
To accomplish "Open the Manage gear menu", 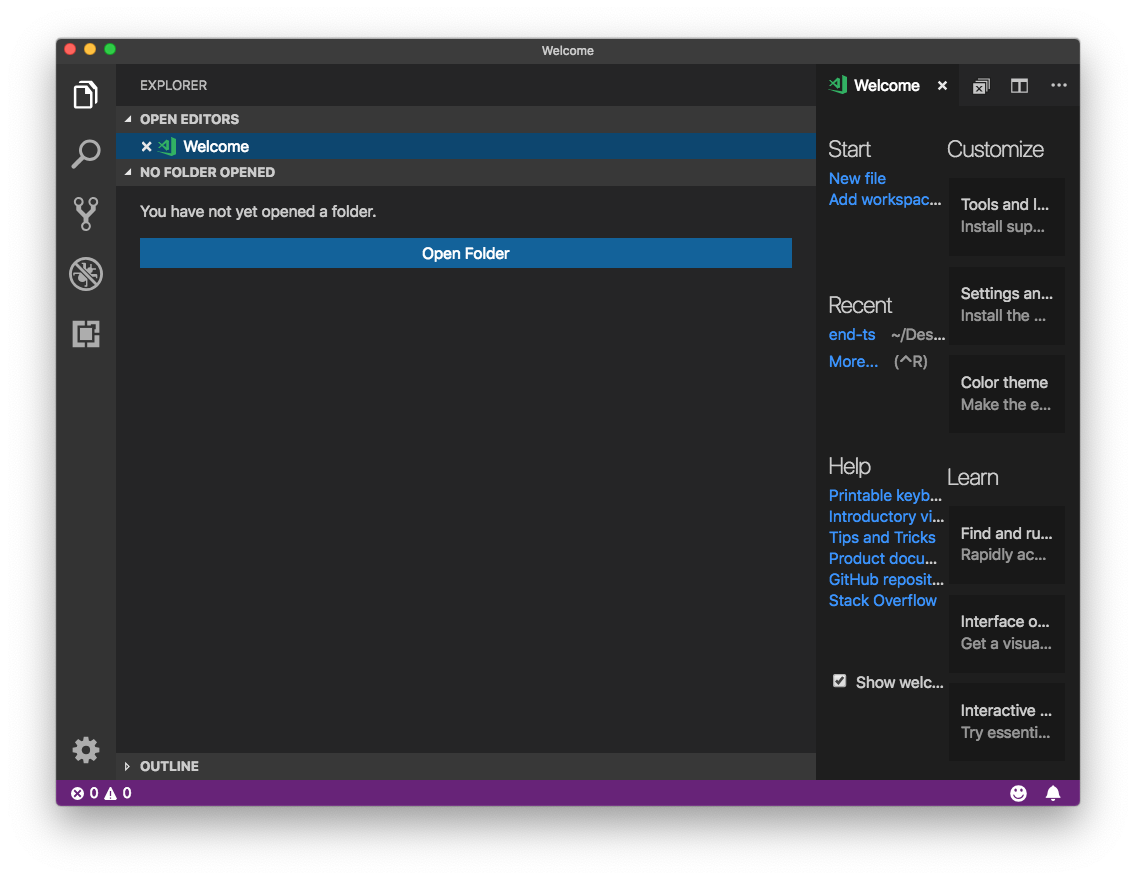I will pyautogui.click(x=85, y=750).
